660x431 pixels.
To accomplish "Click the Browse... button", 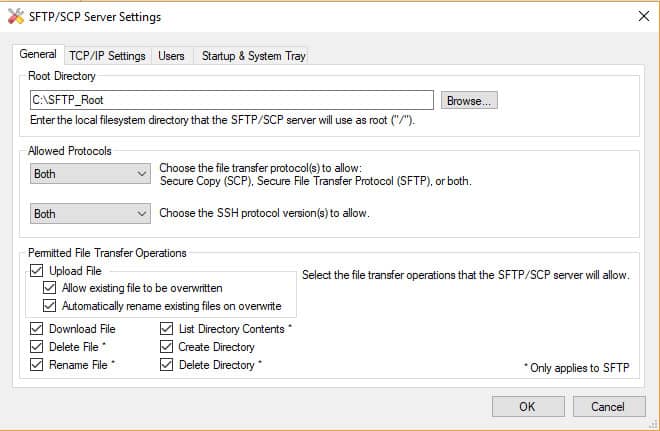I will click(x=469, y=101).
